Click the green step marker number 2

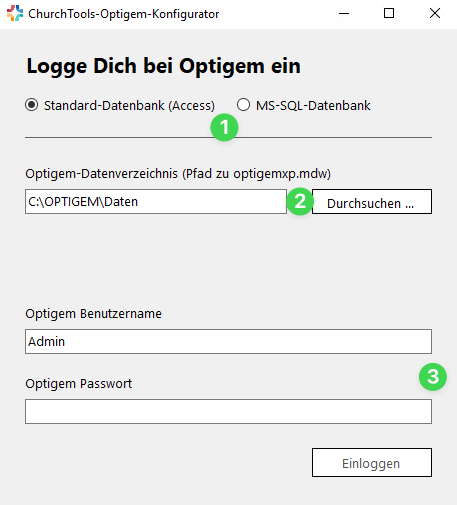300,201
